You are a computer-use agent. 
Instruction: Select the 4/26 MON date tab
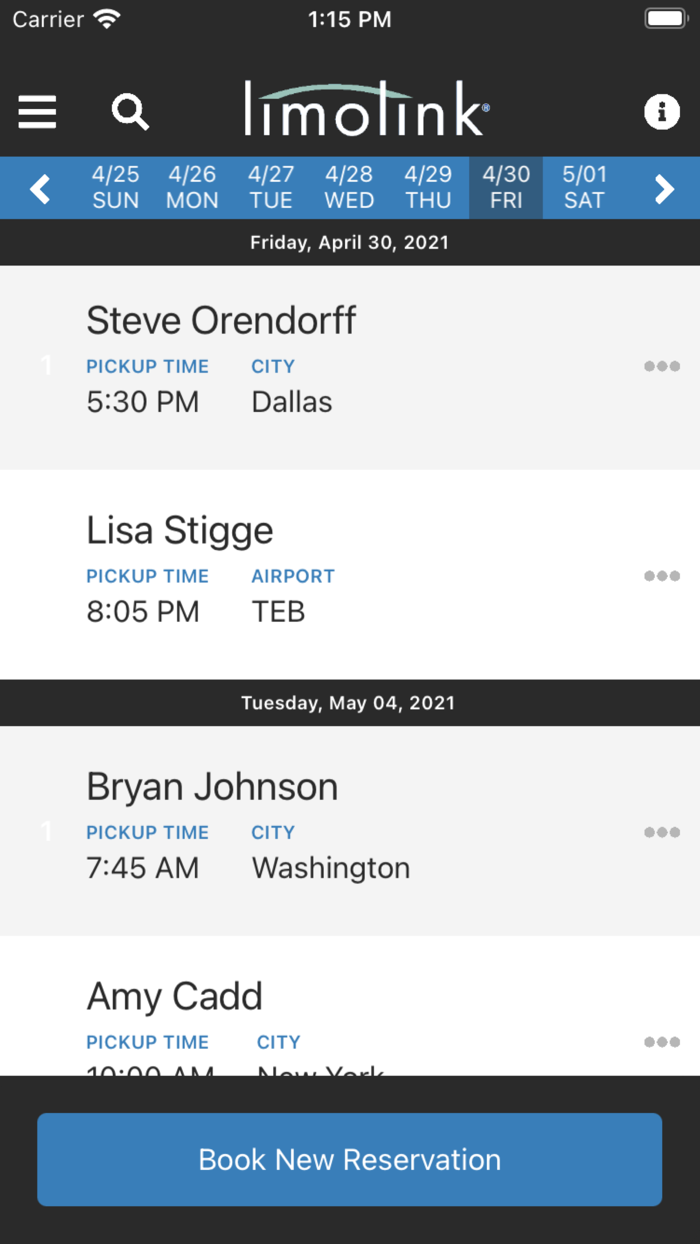[x=192, y=188]
